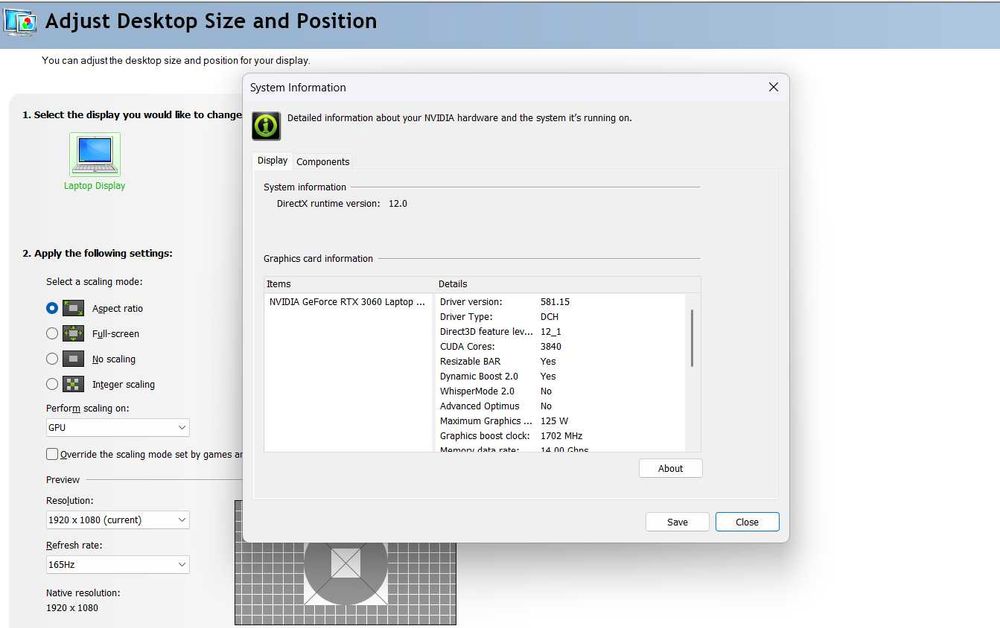Select the Full-screen radio button
Image resolution: width=1000 pixels, height=628 pixels.
pos(52,333)
